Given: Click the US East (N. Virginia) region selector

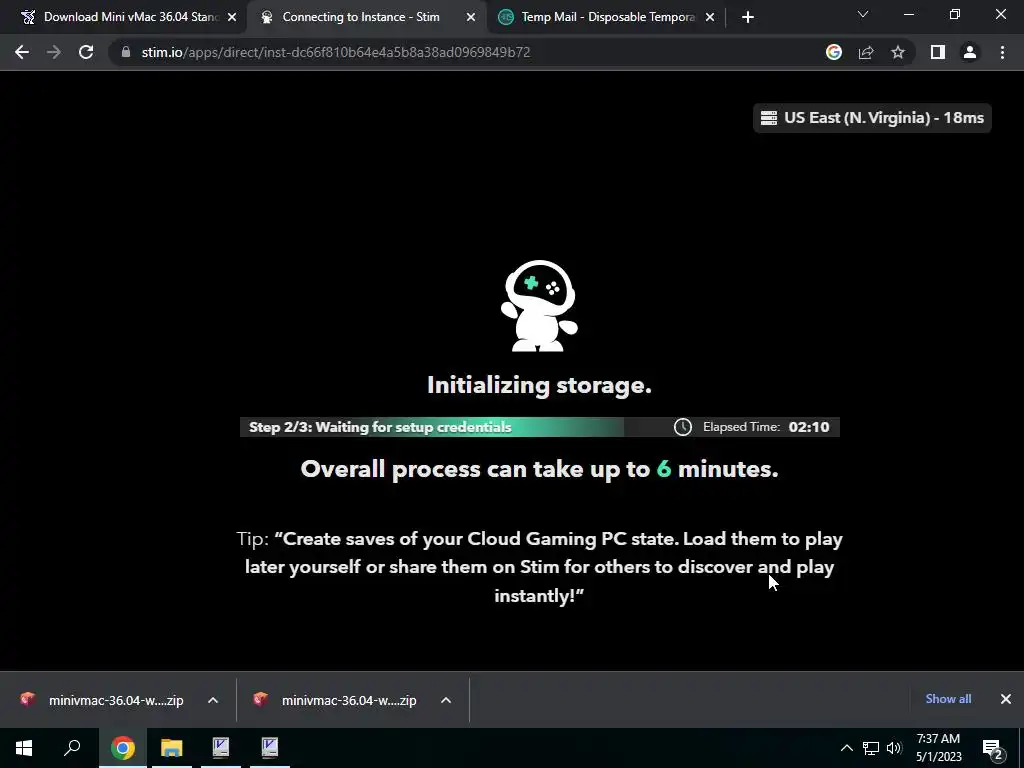Looking at the screenshot, I should pyautogui.click(x=872, y=118).
